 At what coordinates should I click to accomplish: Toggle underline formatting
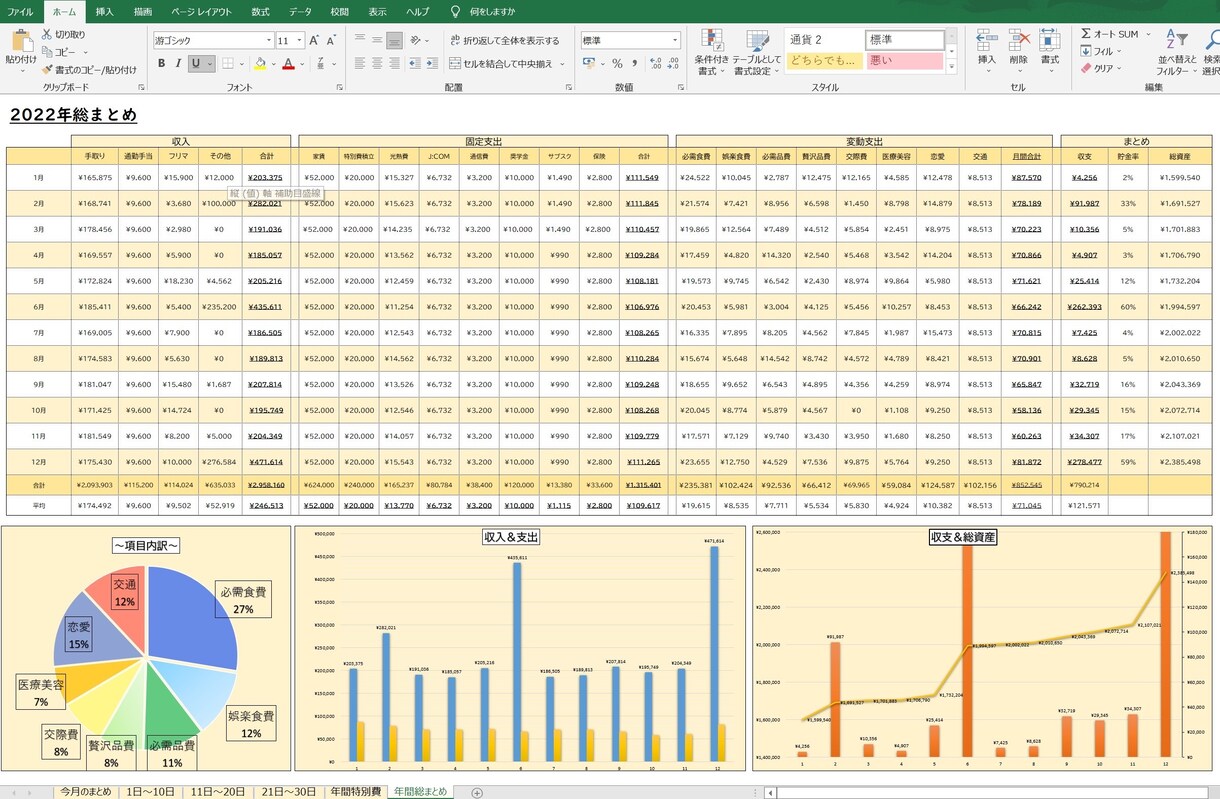196,63
